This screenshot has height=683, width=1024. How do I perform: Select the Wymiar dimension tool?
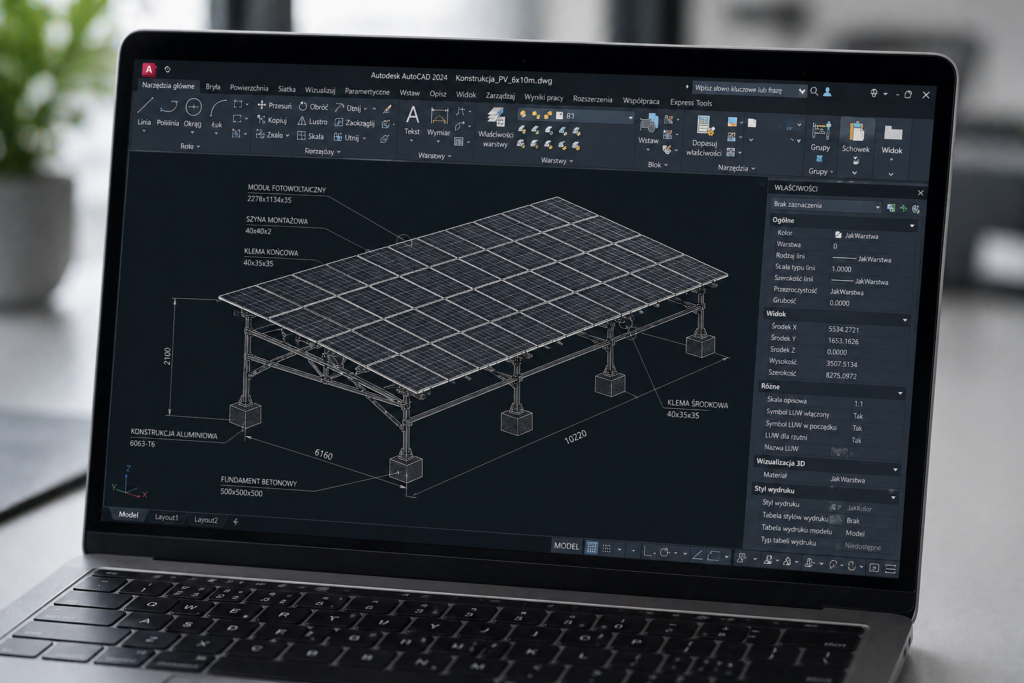(x=439, y=122)
